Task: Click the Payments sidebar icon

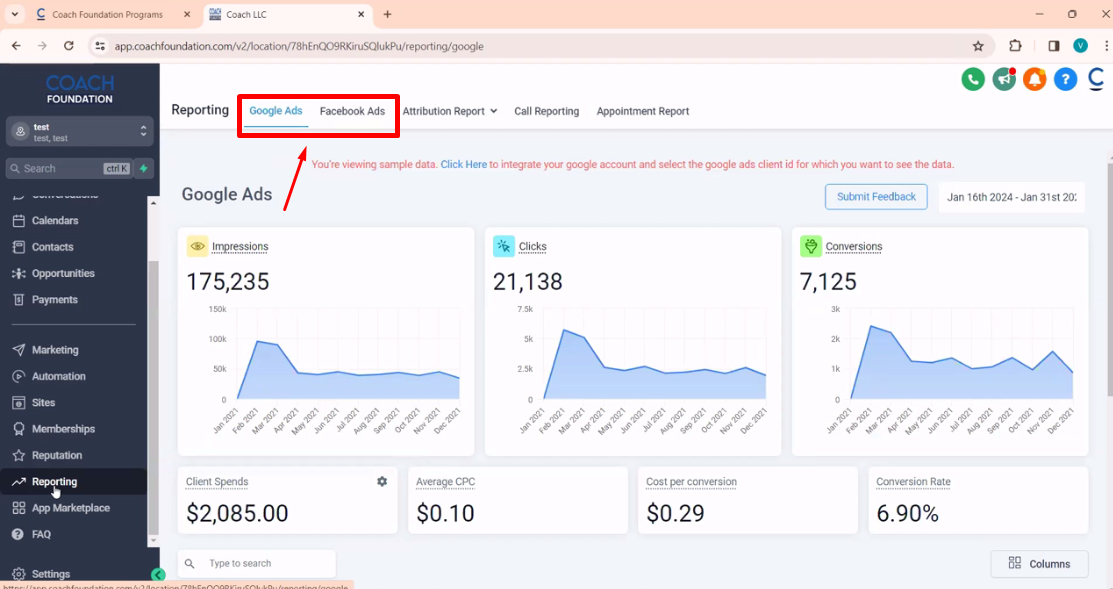Action: (19, 299)
